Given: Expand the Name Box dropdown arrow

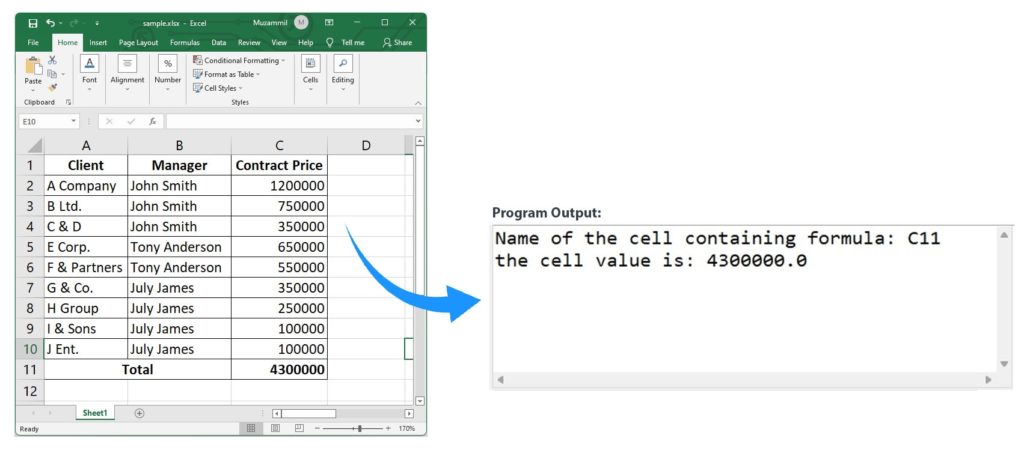Looking at the screenshot, I should click(74, 121).
